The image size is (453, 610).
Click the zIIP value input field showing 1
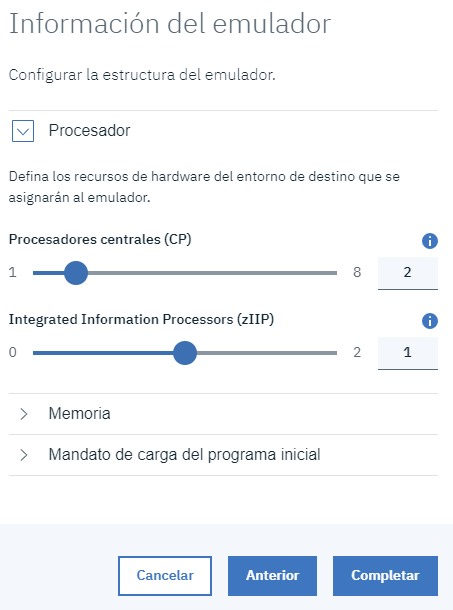[x=408, y=353]
